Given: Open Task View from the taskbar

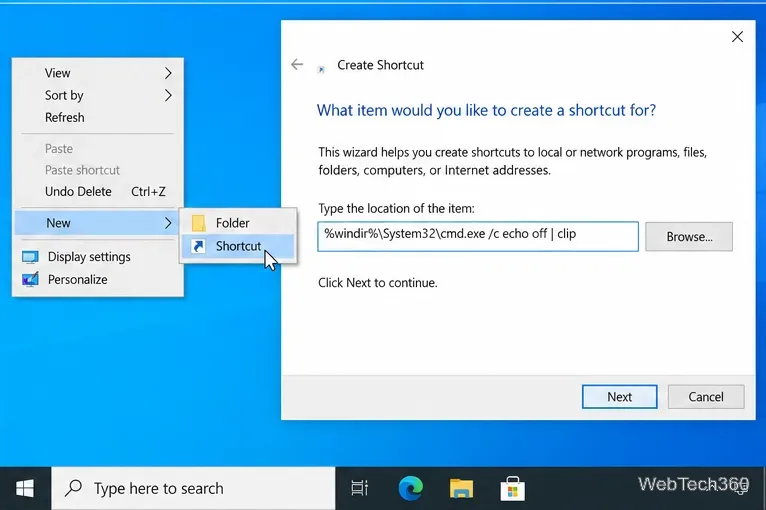Looking at the screenshot, I should pyautogui.click(x=360, y=488).
